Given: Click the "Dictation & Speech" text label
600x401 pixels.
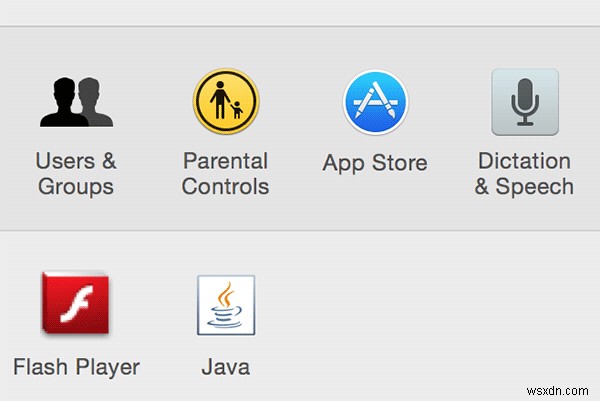Looking at the screenshot, I should coord(524,173).
